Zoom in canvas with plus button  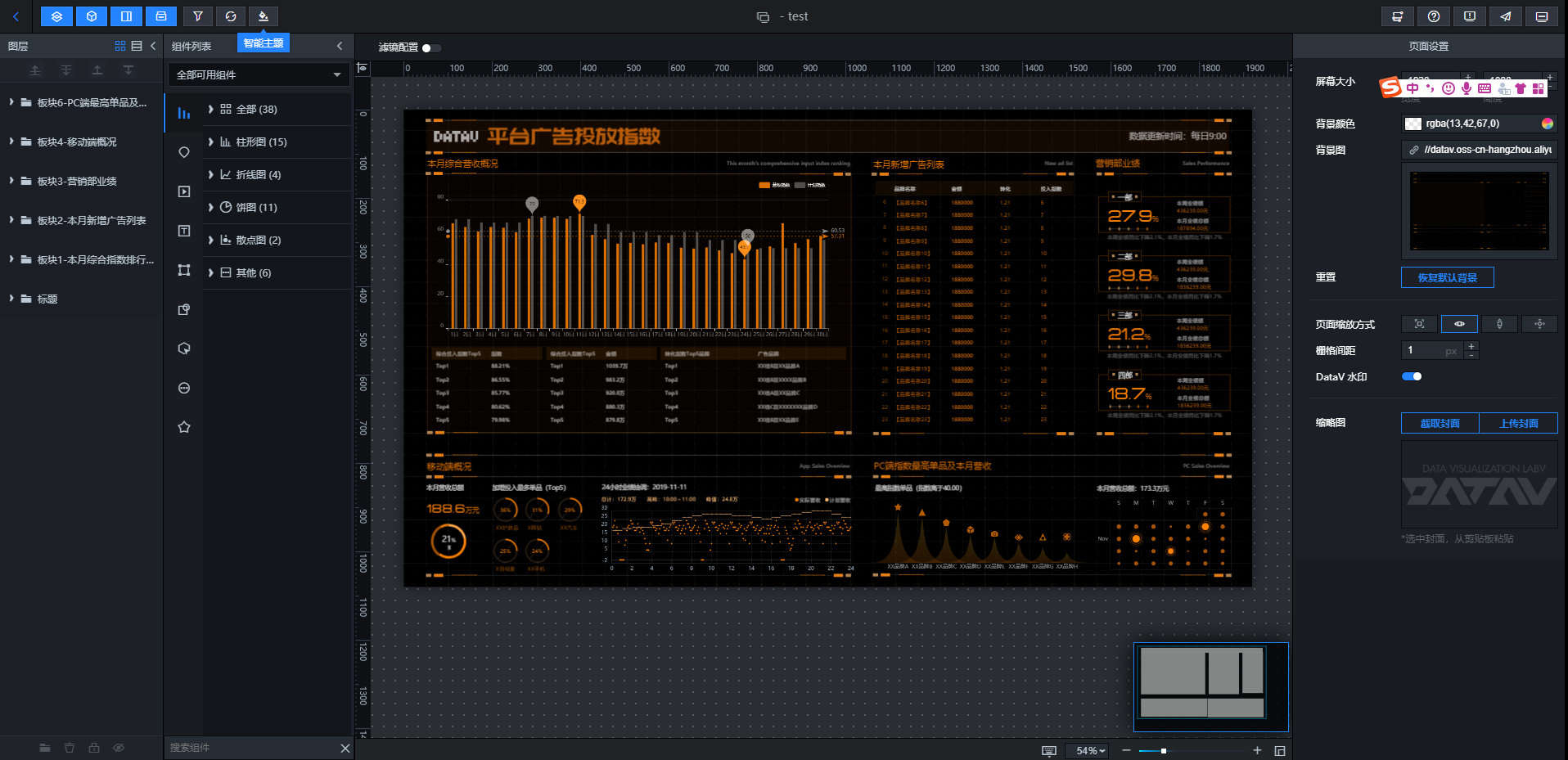coord(1257,750)
